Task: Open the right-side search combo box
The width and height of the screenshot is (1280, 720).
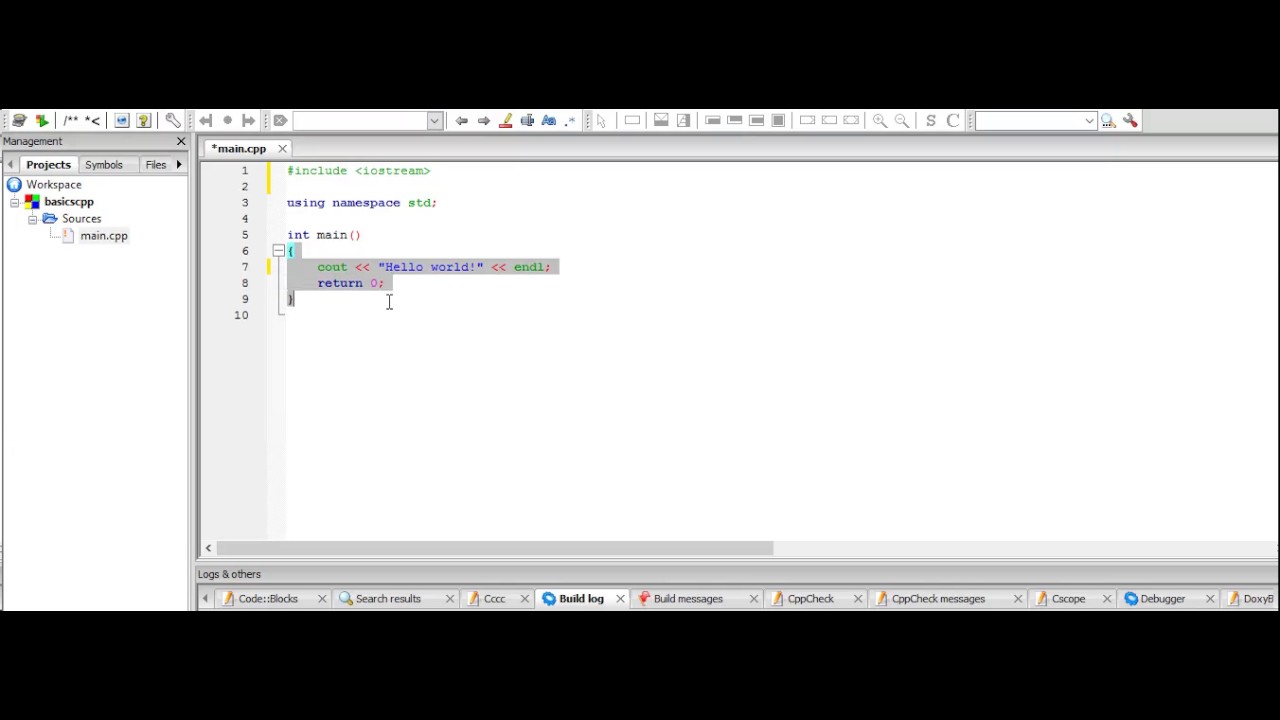Action: [1036, 120]
